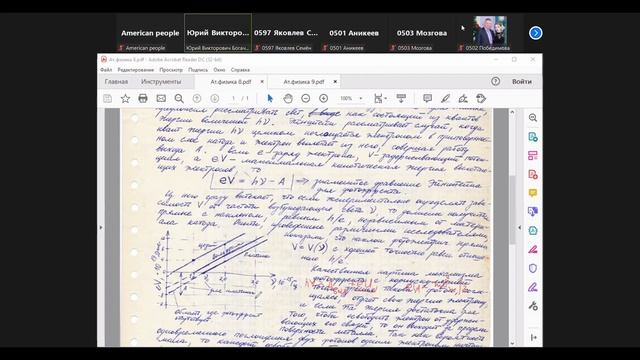
Task: Click the Войти sign-in button
Action: tap(522, 82)
